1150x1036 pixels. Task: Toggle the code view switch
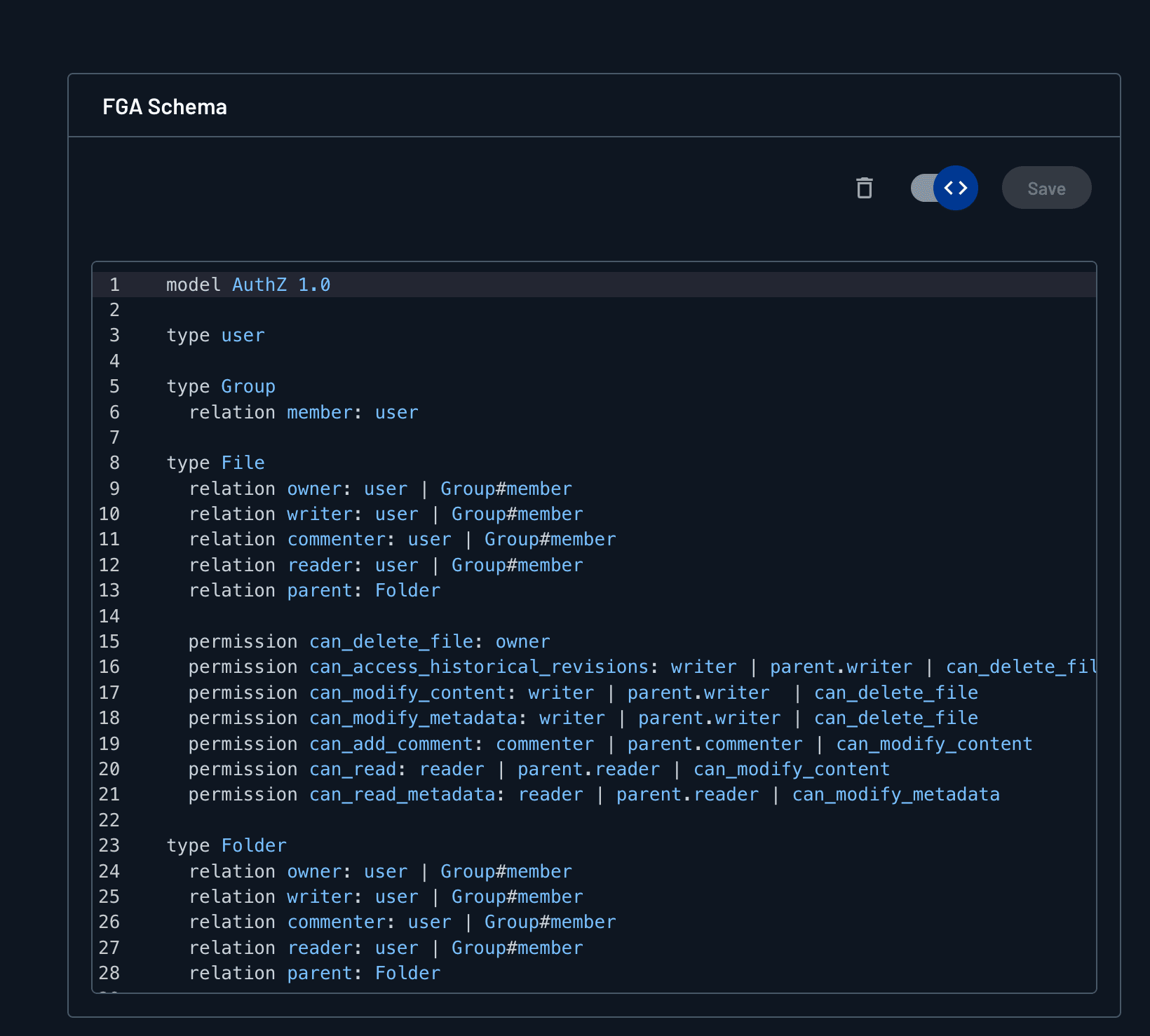click(944, 188)
